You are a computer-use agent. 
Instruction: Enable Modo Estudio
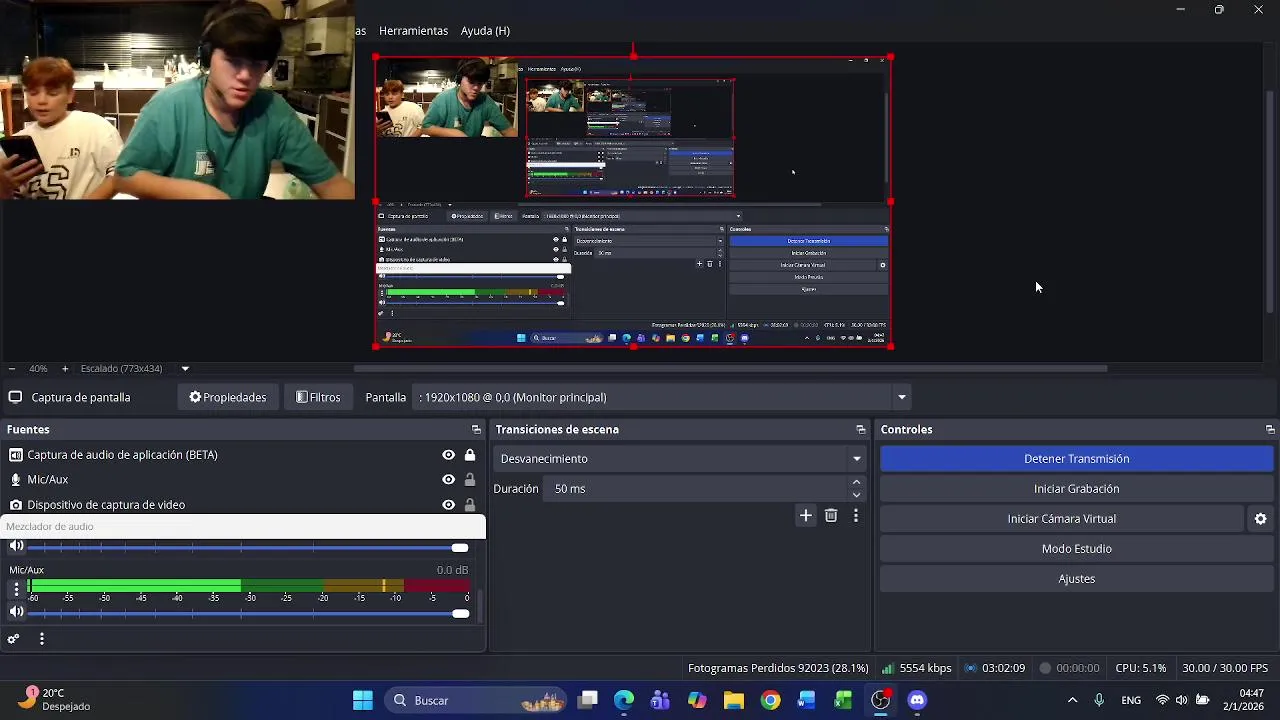point(1077,549)
